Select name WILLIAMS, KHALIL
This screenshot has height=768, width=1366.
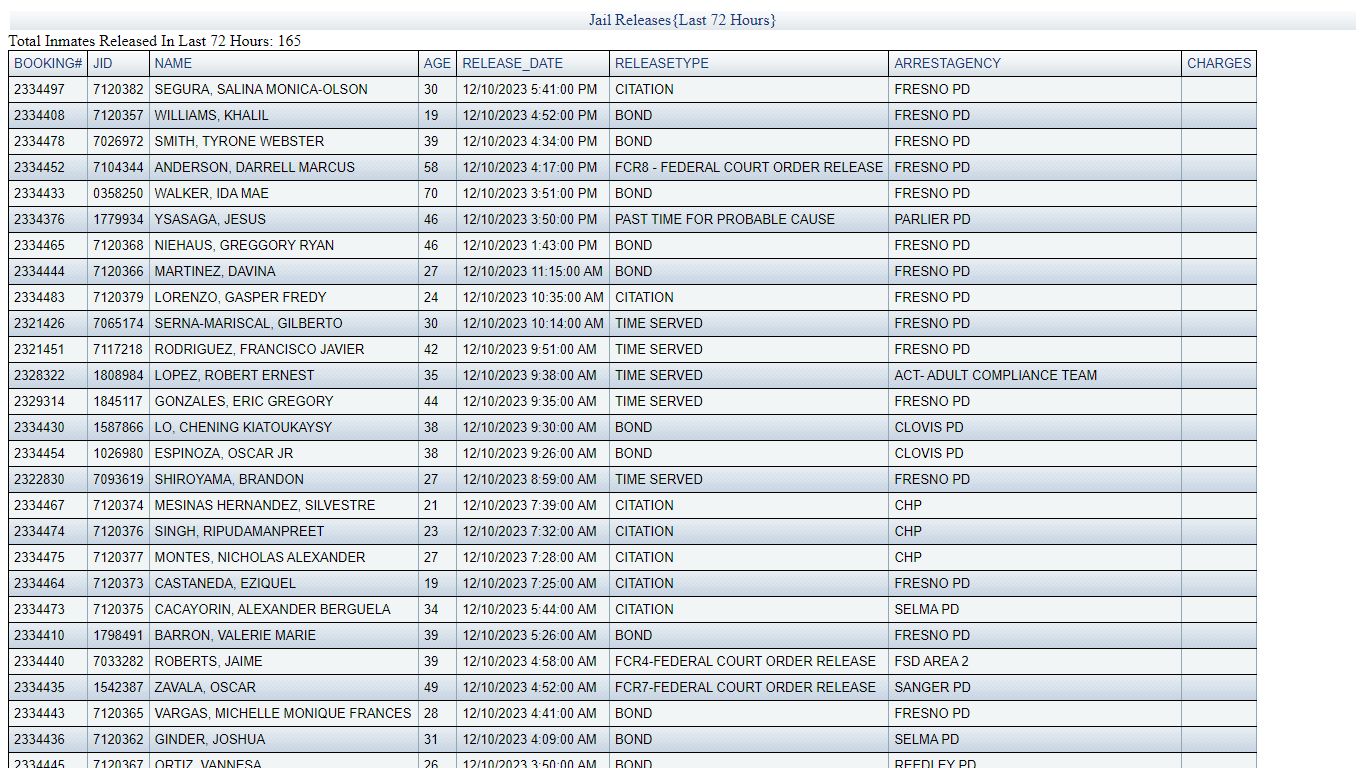click(211, 115)
